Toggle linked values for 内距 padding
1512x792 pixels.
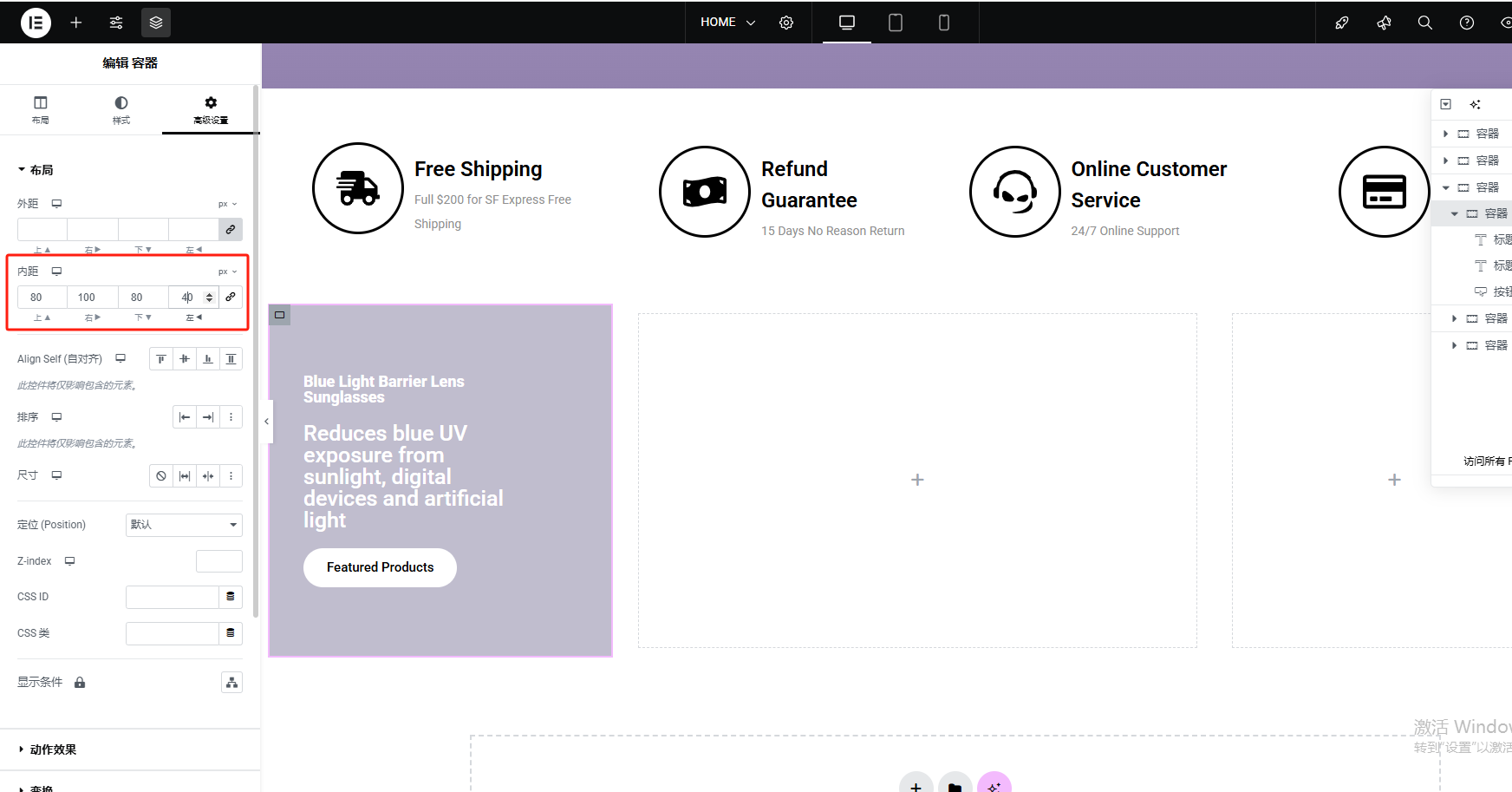pyautogui.click(x=231, y=298)
